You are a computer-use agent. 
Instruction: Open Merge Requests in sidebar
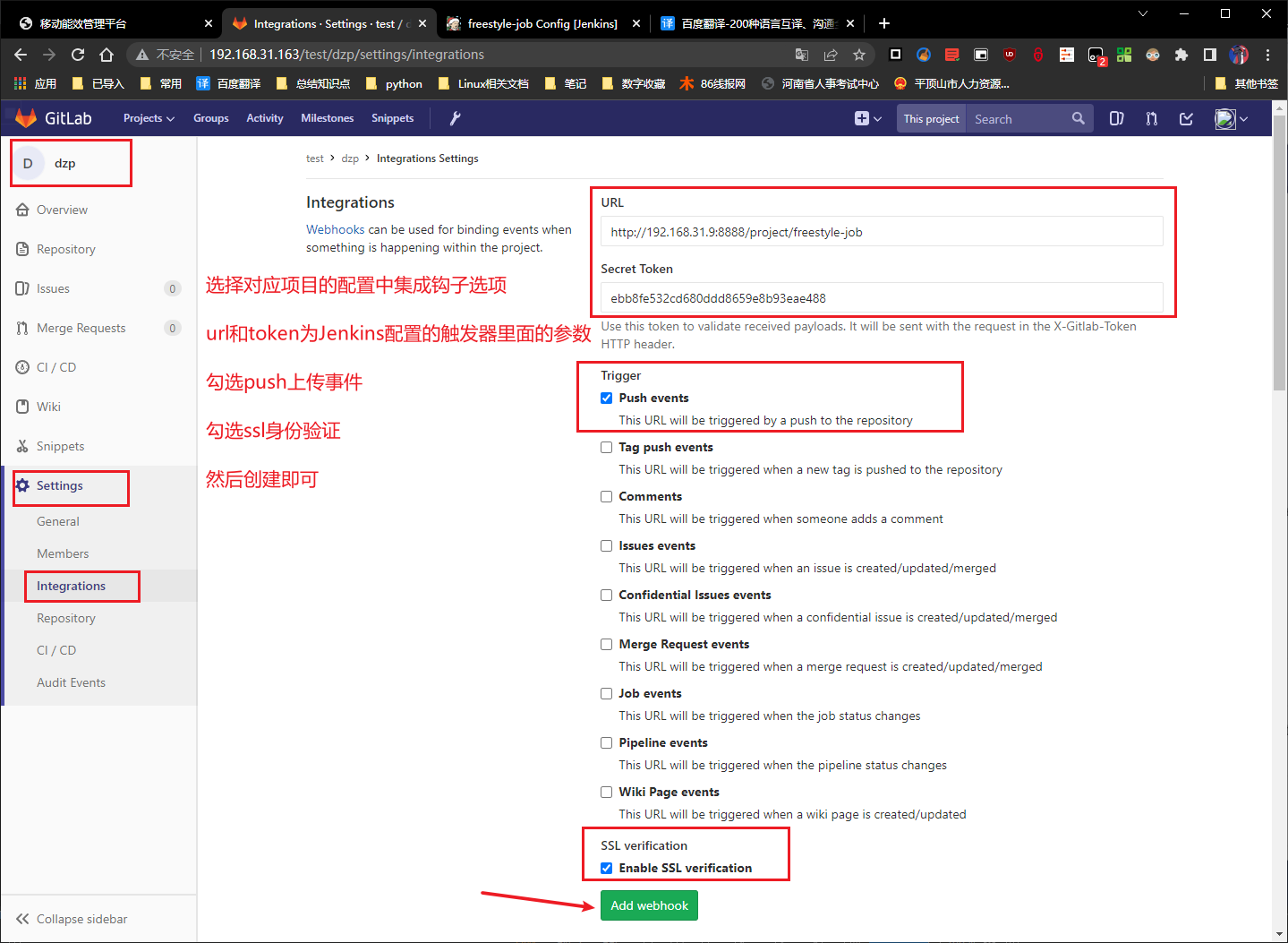click(x=81, y=328)
